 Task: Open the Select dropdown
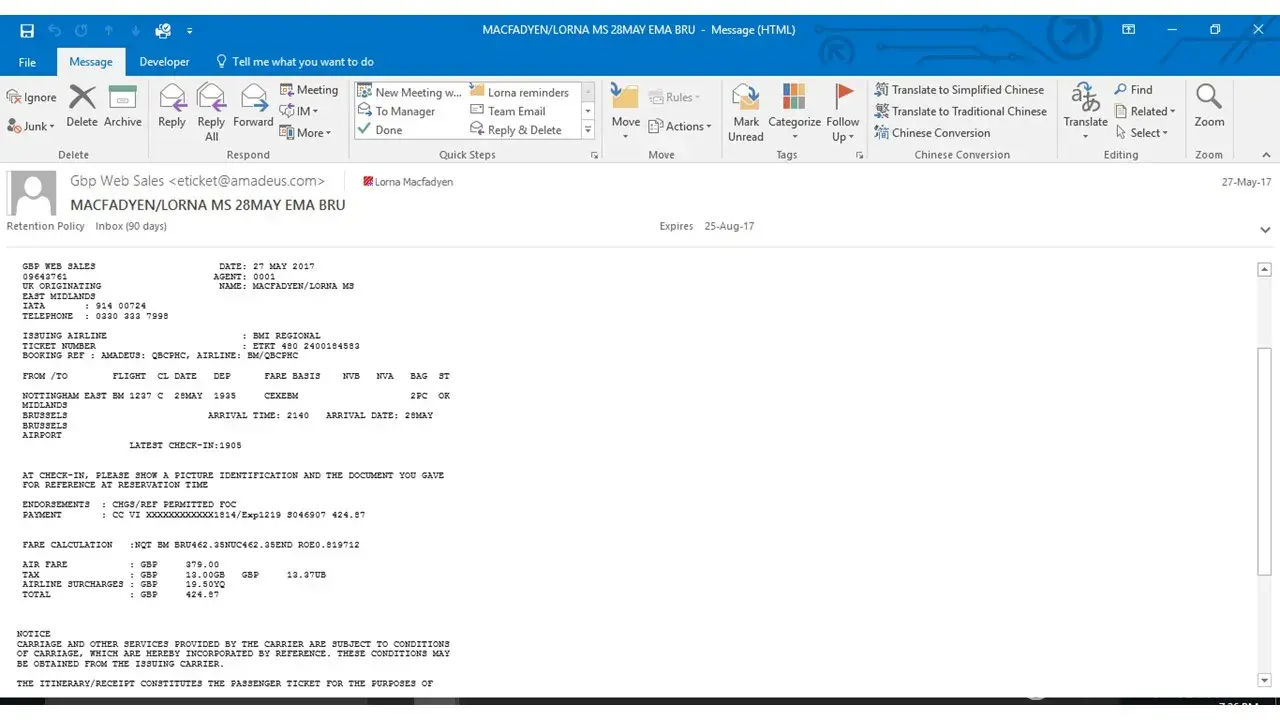pyautogui.click(x=1142, y=133)
